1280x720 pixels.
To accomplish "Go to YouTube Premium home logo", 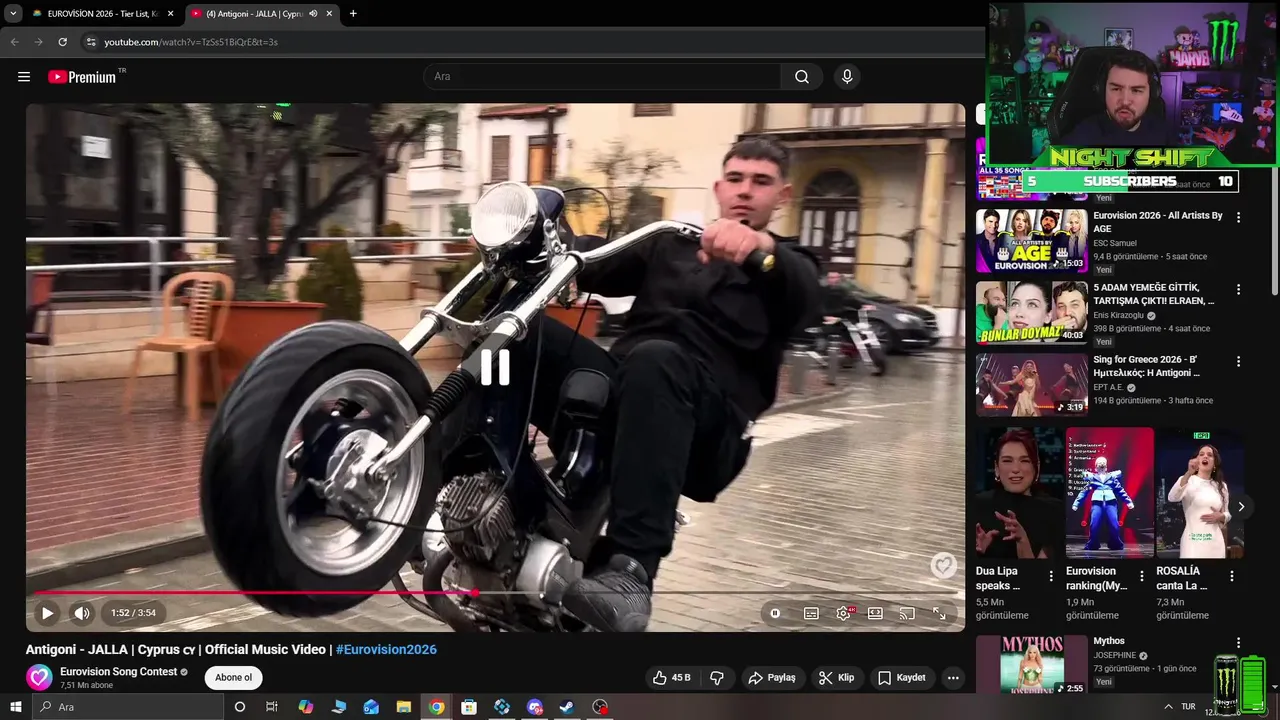I will coord(83,77).
